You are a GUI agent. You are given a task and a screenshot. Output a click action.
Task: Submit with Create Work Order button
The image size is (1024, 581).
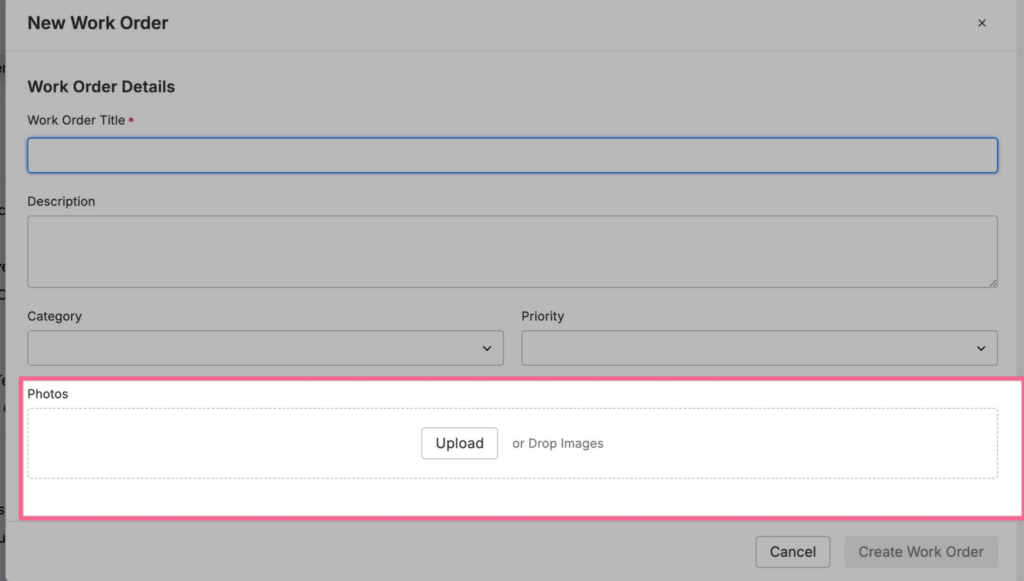pyautogui.click(x=921, y=552)
